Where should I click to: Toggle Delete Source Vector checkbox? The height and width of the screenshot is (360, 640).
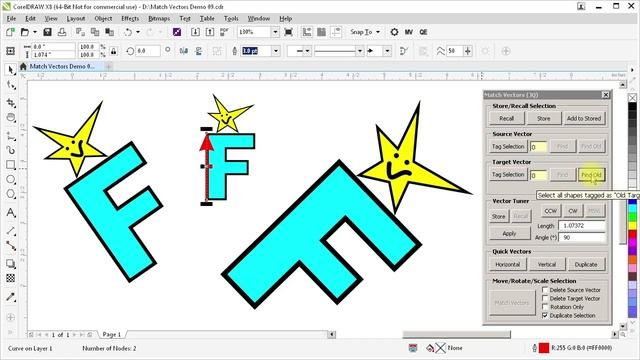(x=545, y=290)
